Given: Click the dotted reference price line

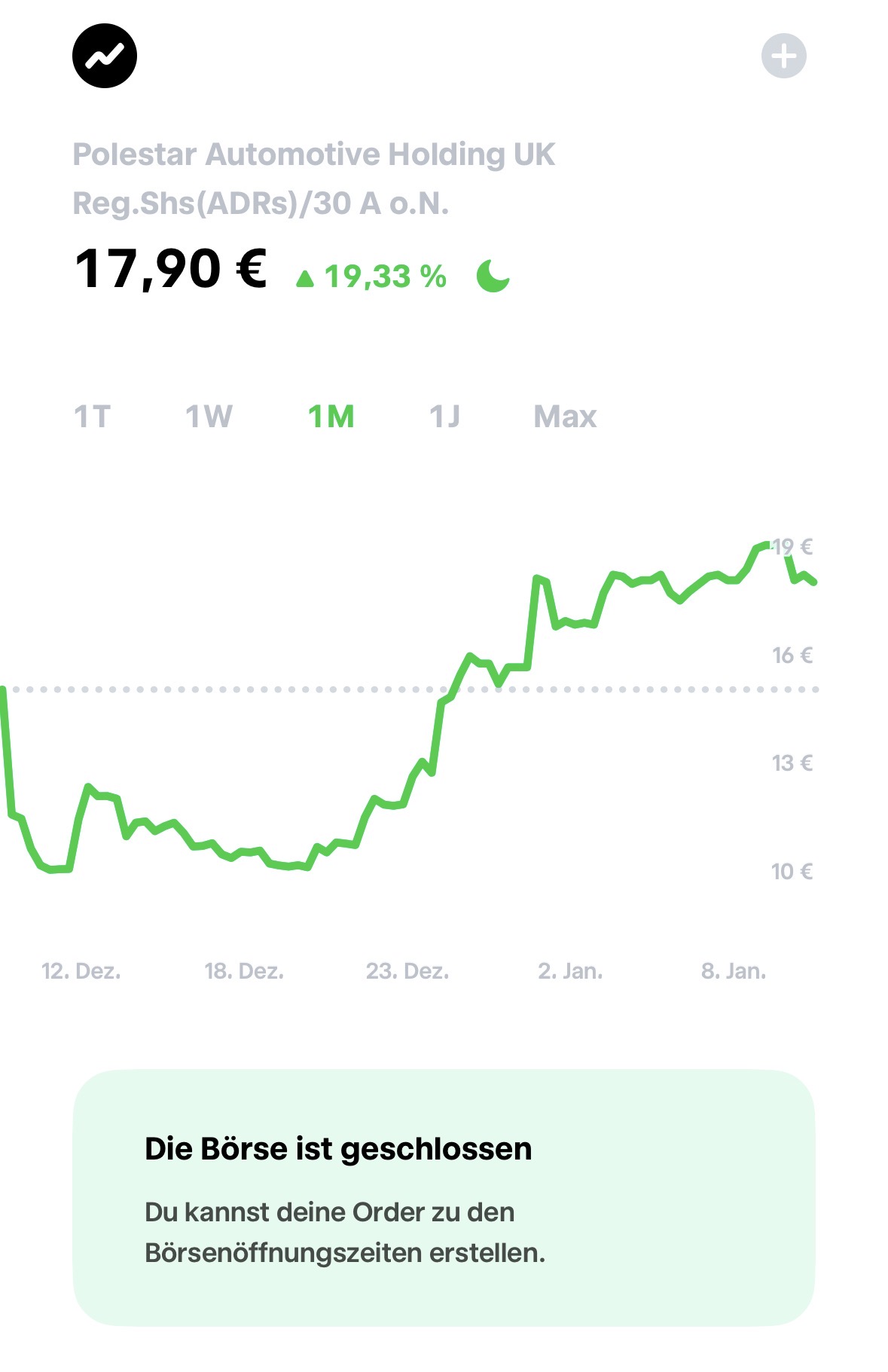Looking at the screenshot, I should (226, 689).
